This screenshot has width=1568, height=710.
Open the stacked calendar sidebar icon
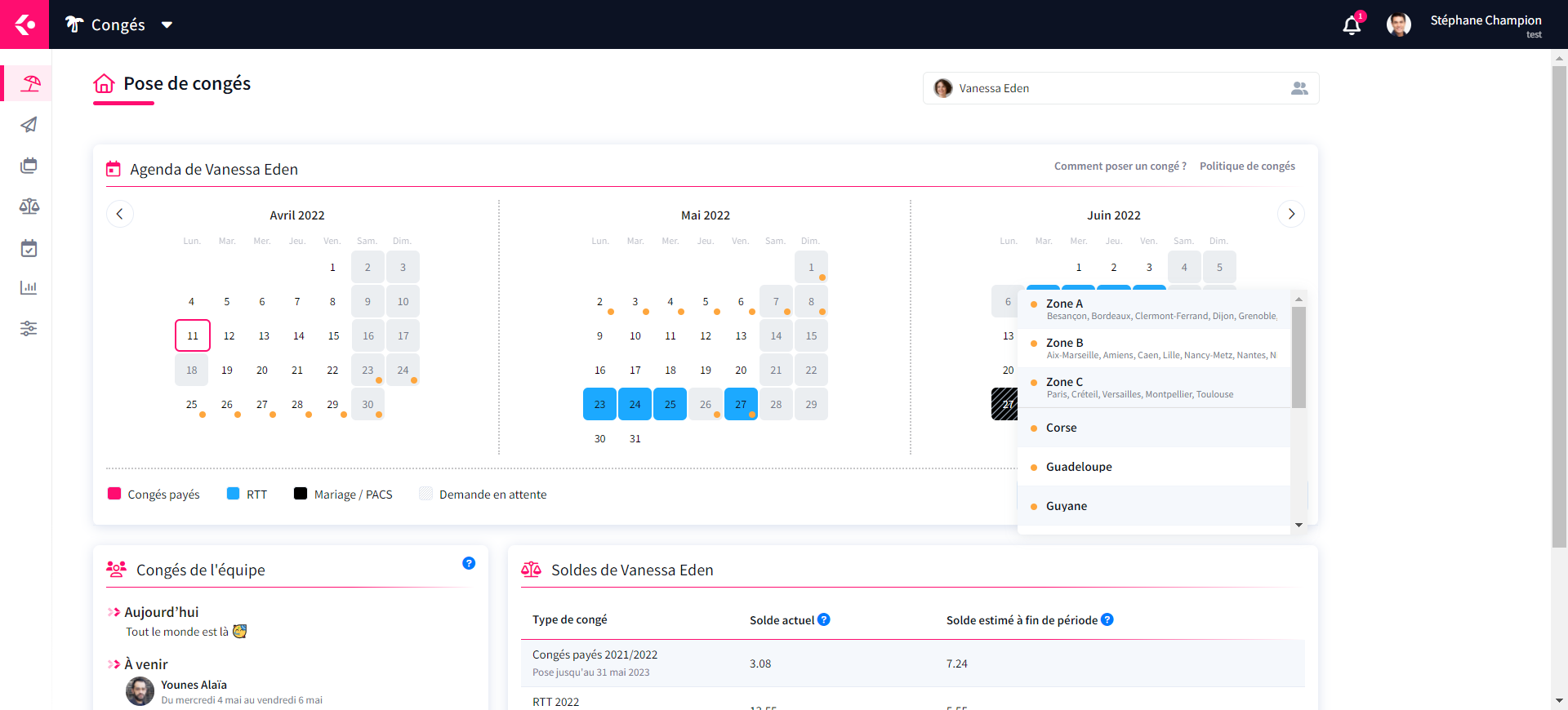pyautogui.click(x=29, y=166)
